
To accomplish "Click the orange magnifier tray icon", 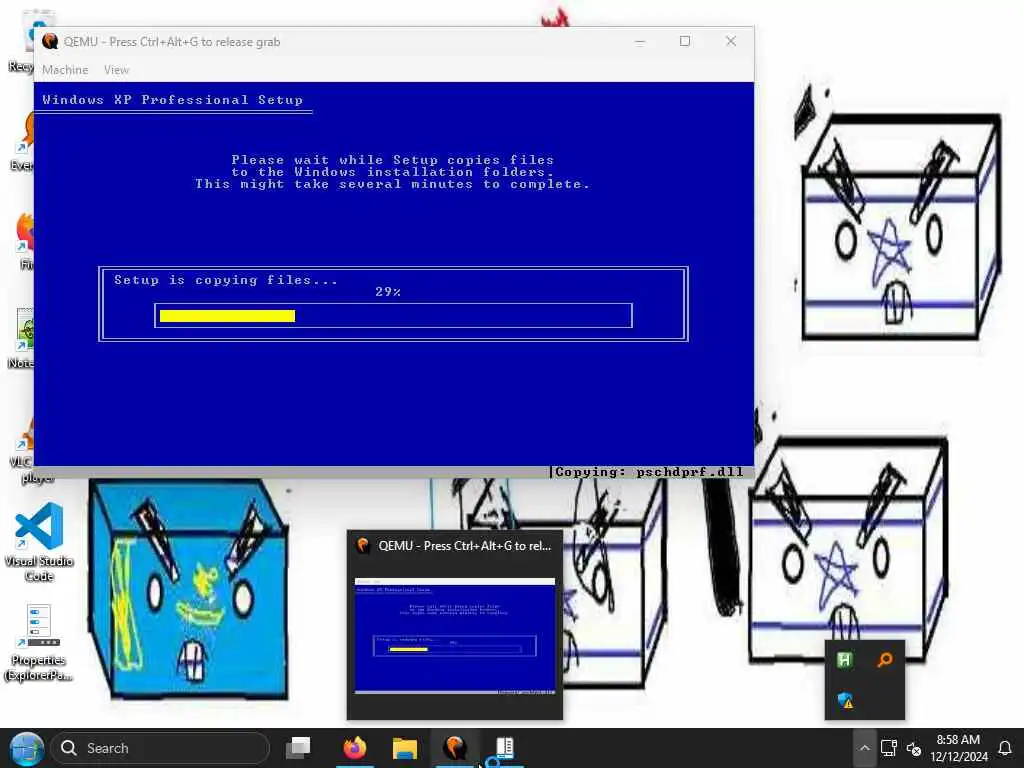I will point(885,660).
